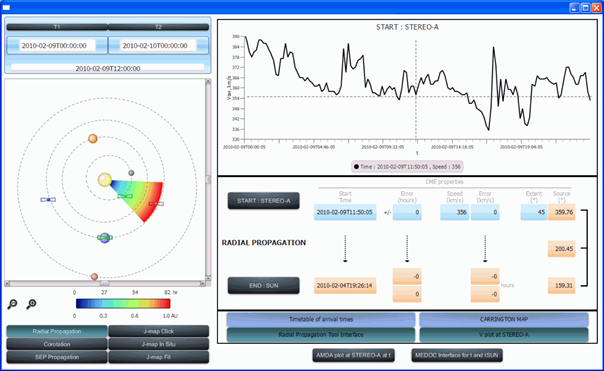
Task: Click the J-map Click button
Action: [159, 331]
